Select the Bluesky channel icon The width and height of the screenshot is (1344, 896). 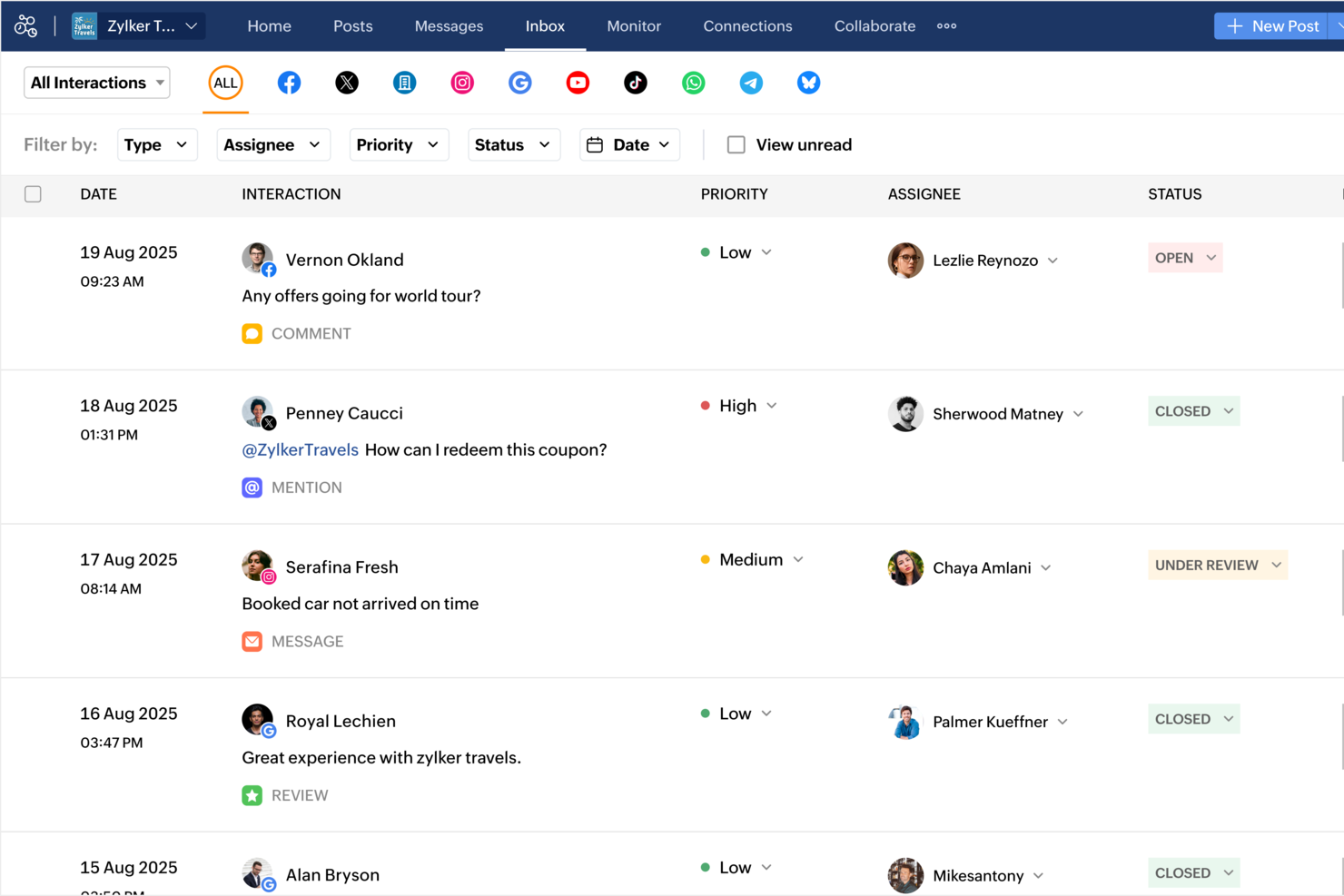pos(808,83)
